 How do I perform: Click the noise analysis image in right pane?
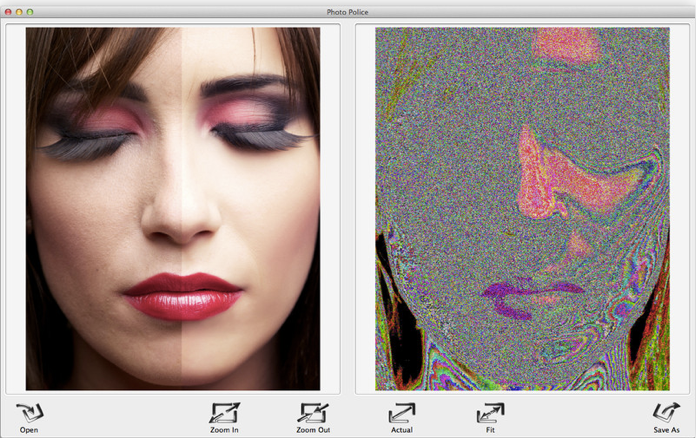pyautogui.click(x=522, y=209)
